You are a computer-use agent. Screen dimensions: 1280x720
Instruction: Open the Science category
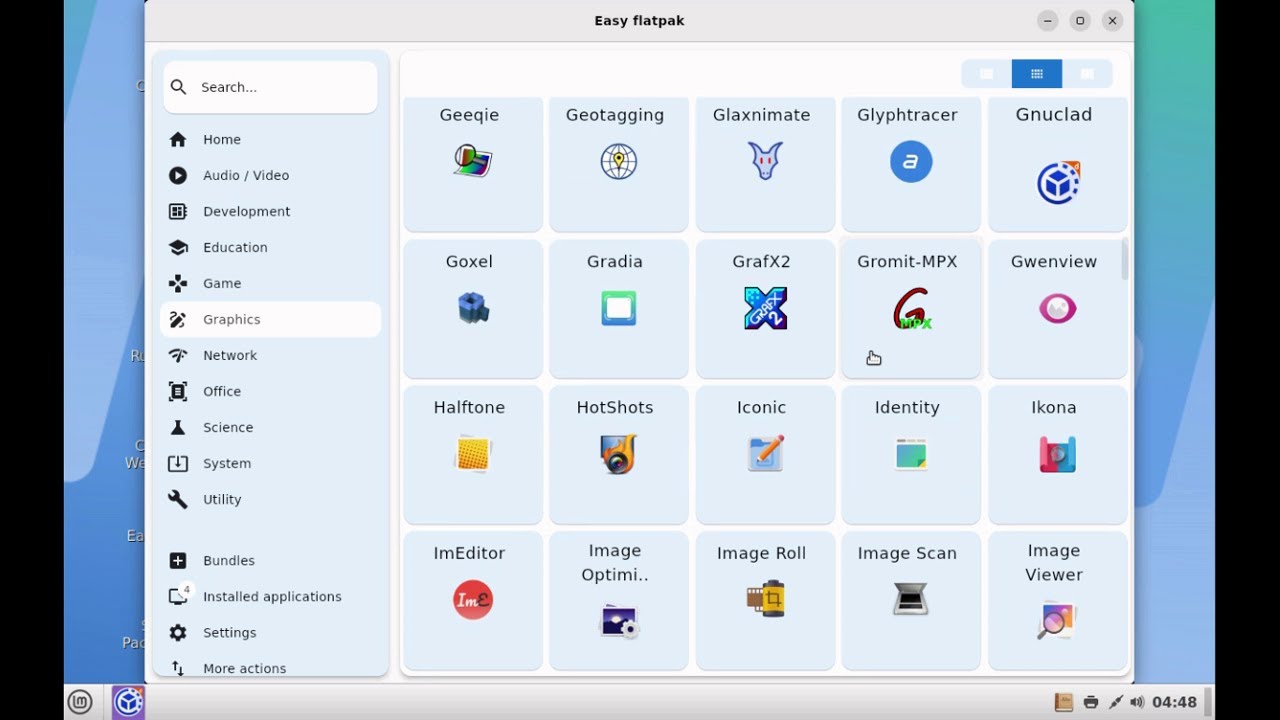tap(270, 427)
